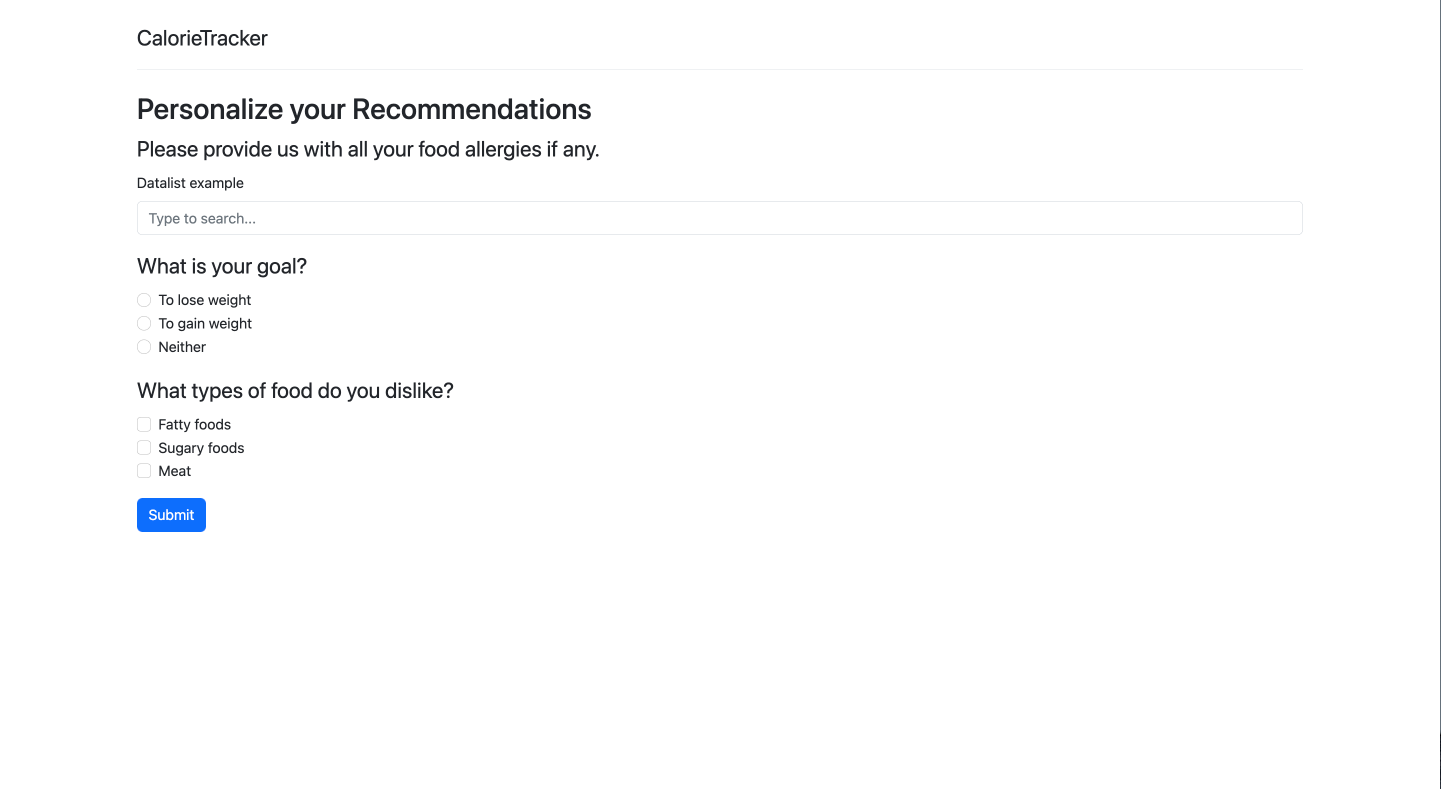Screen dimensions: 1441x789
Task: Check the "Fatty foods" dislike option
Action: 144,423
